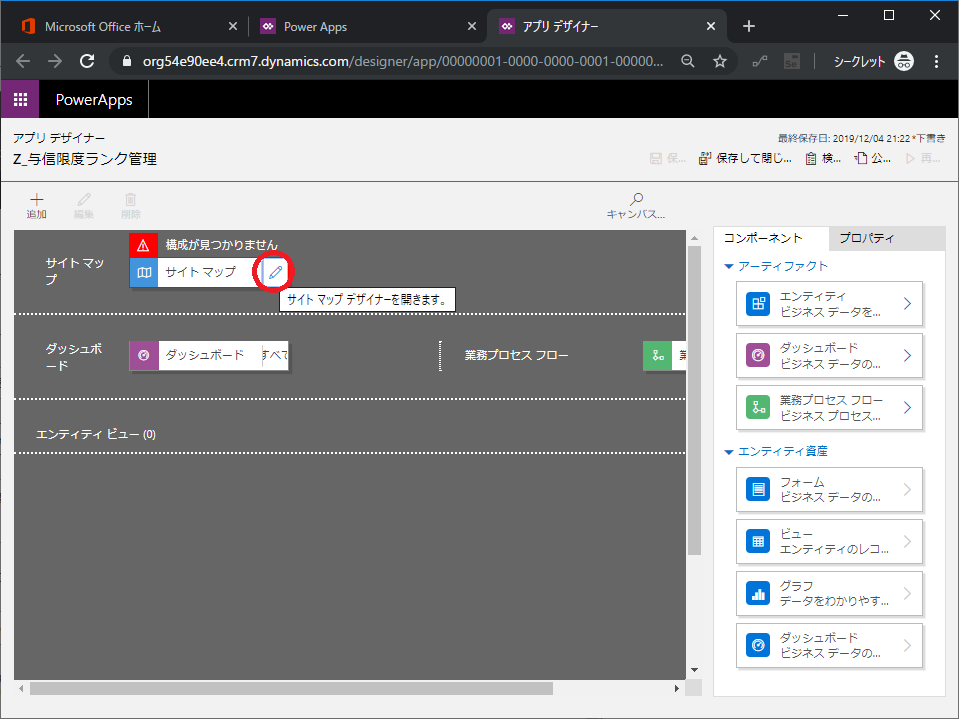Click the zoom magnifier icon in address bar

click(x=688, y=61)
